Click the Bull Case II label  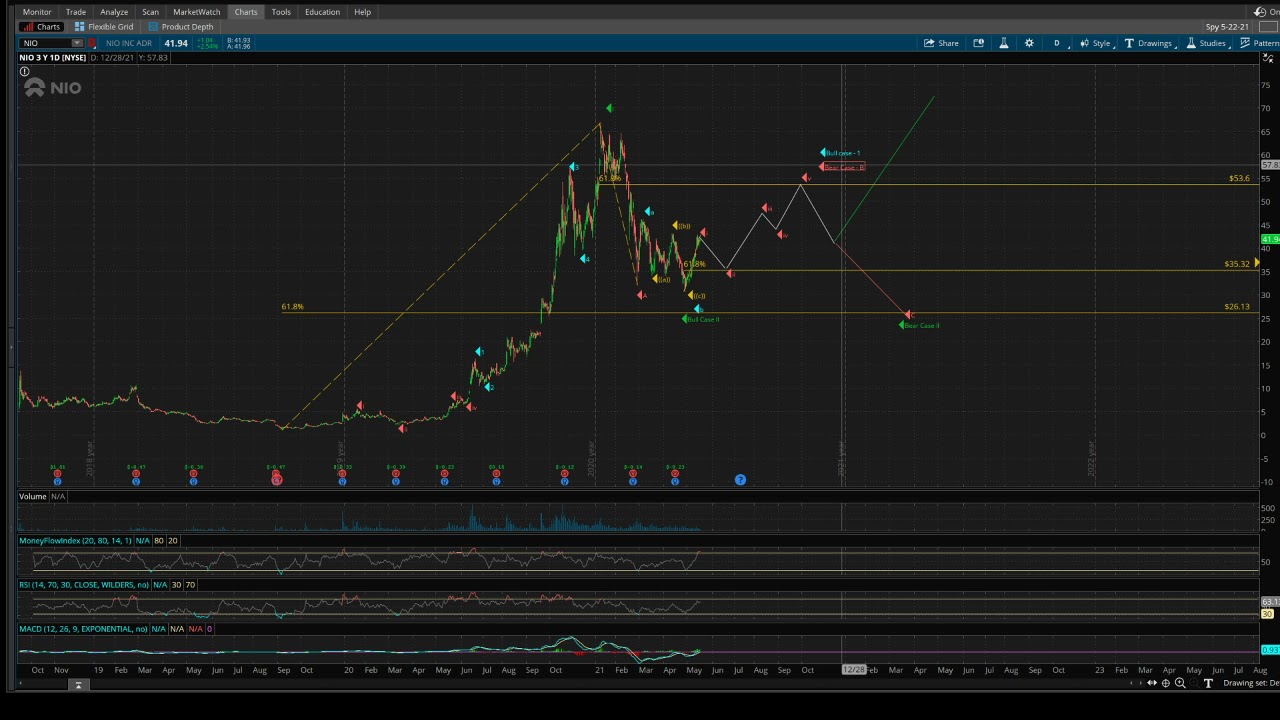(701, 319)
